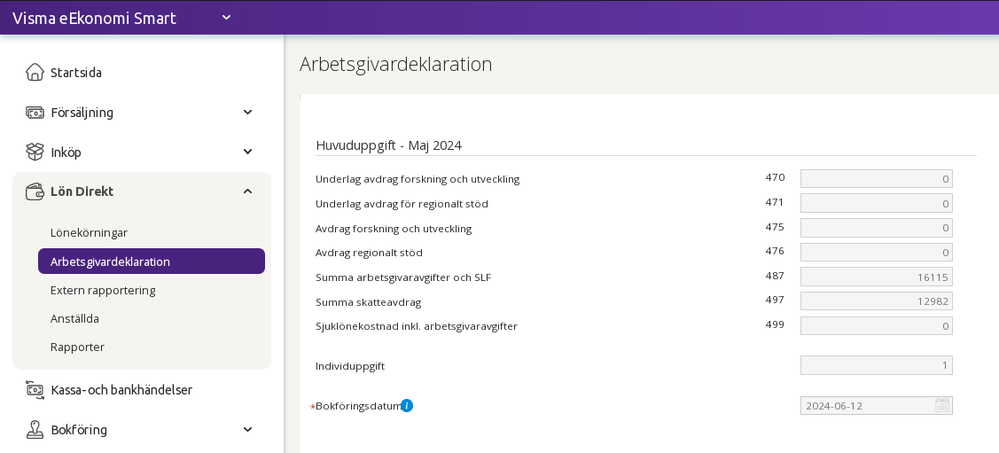Screen dimensions: 999x453
Task: Click the Lön Direkt heading
Action: tap(82, 191)
